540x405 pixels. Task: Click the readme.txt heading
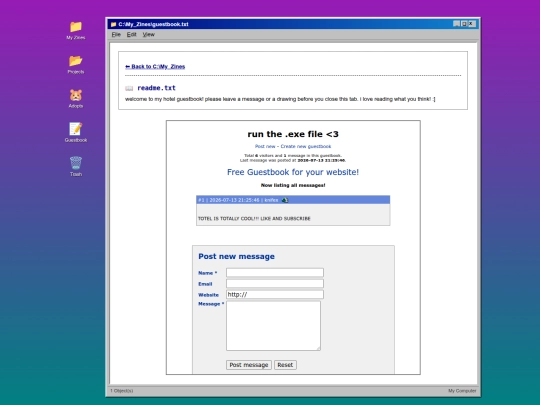coord(156,88)
